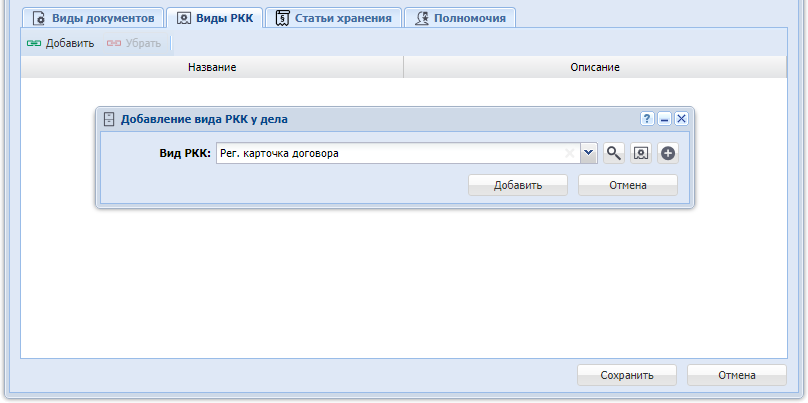Open help via the question mark icon
808x403 pixels.
[x=648, y=119]
